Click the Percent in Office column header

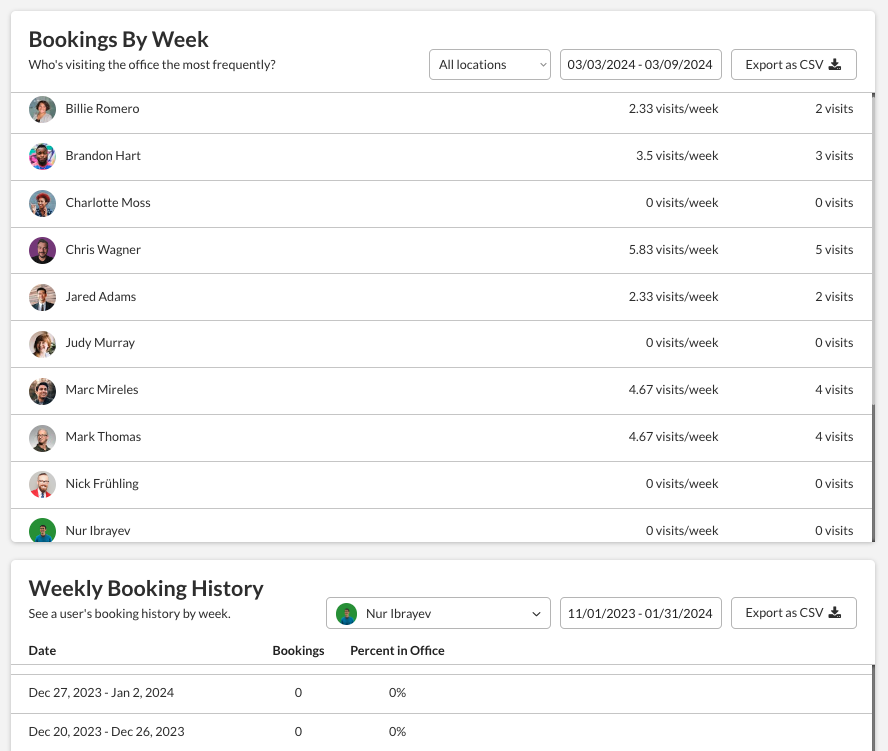(x=397, y=651)
